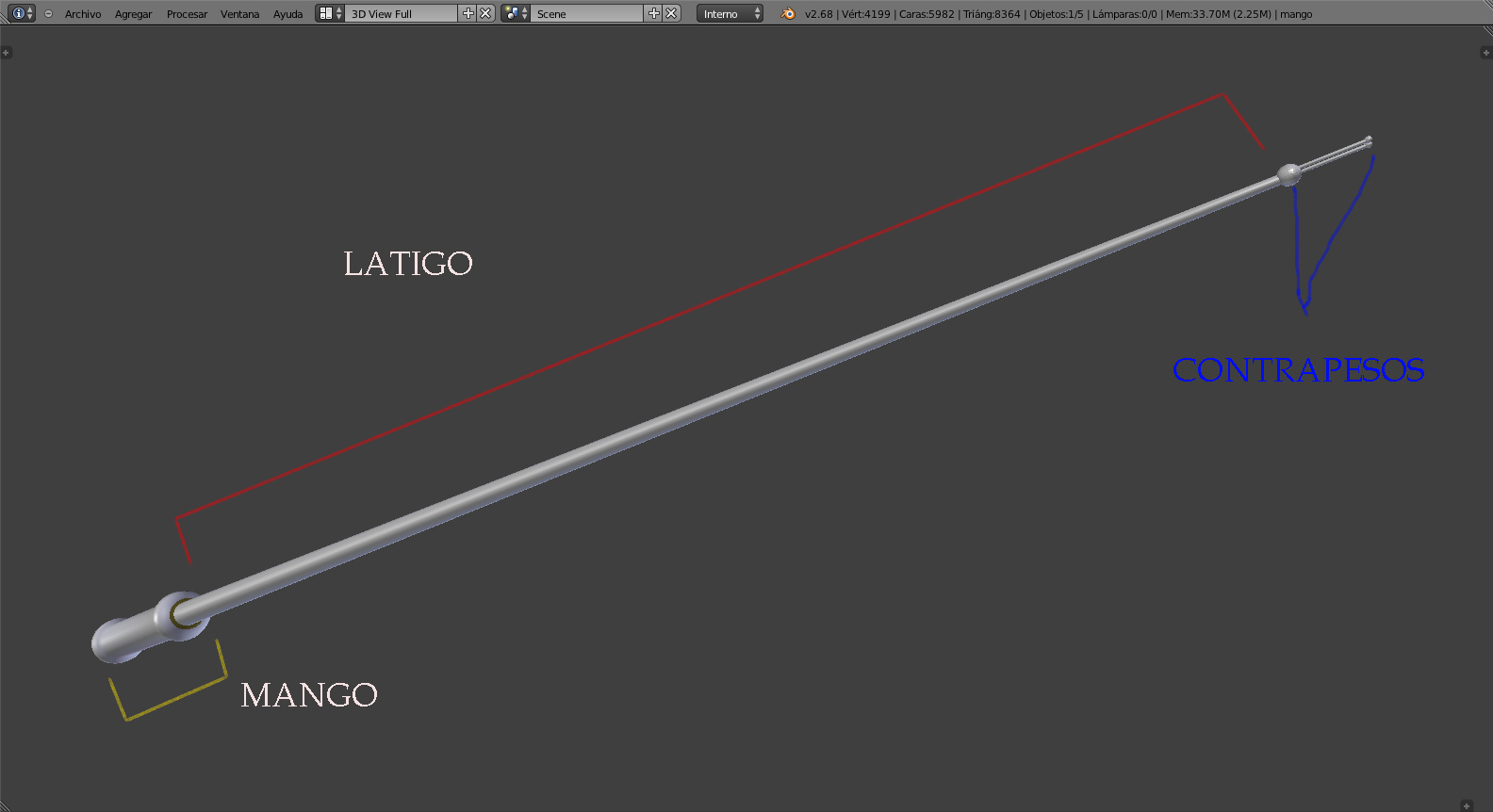
Task: Click the v2.68 version text
Action: (819, 14)
